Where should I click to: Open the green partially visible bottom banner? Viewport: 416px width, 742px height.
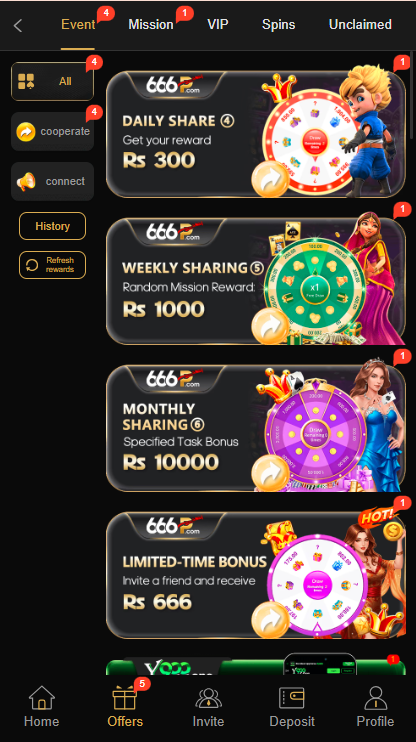(256, 666)
